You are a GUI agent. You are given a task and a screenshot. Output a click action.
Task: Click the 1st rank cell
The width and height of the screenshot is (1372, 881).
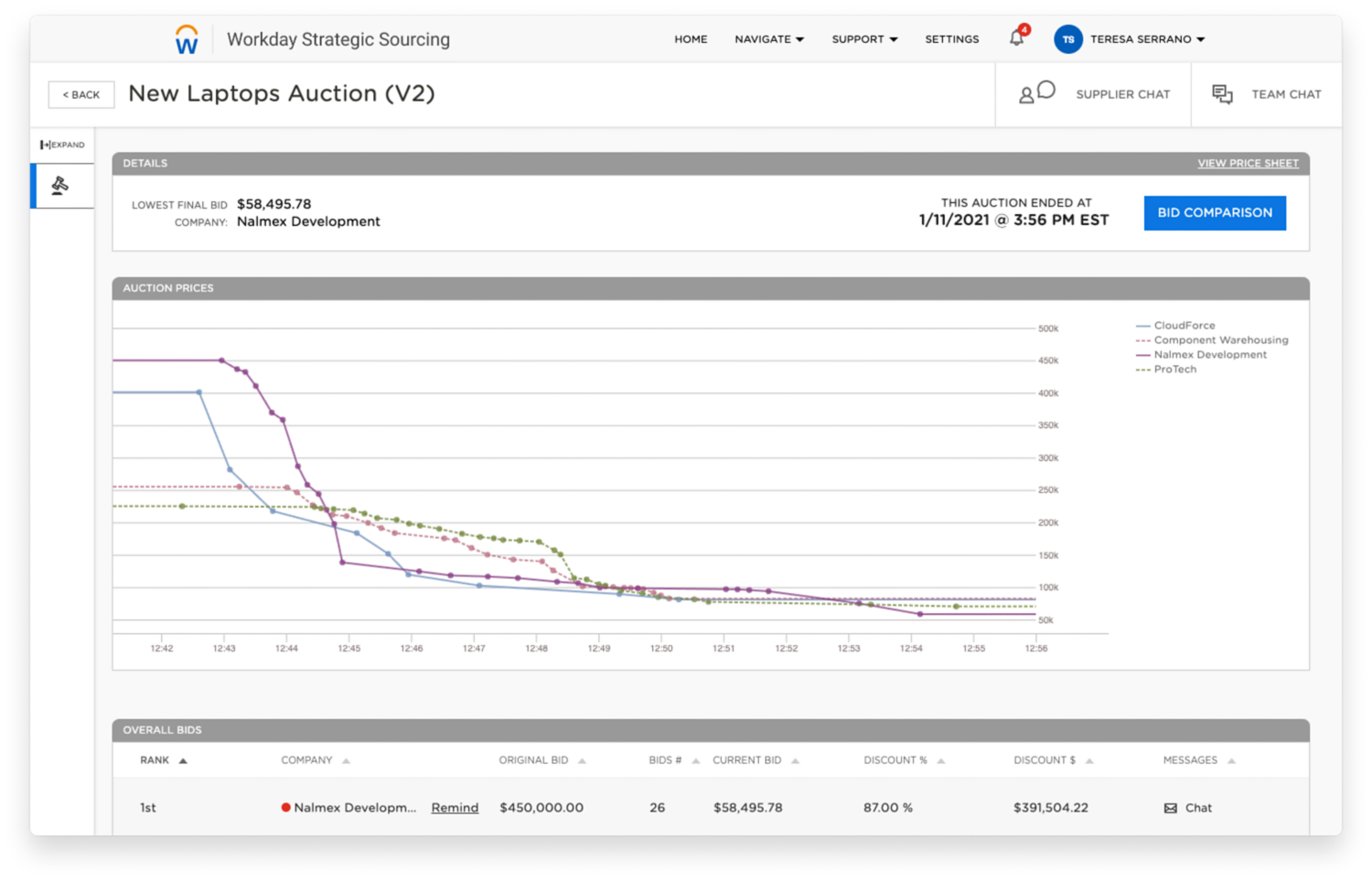(147, 808)
